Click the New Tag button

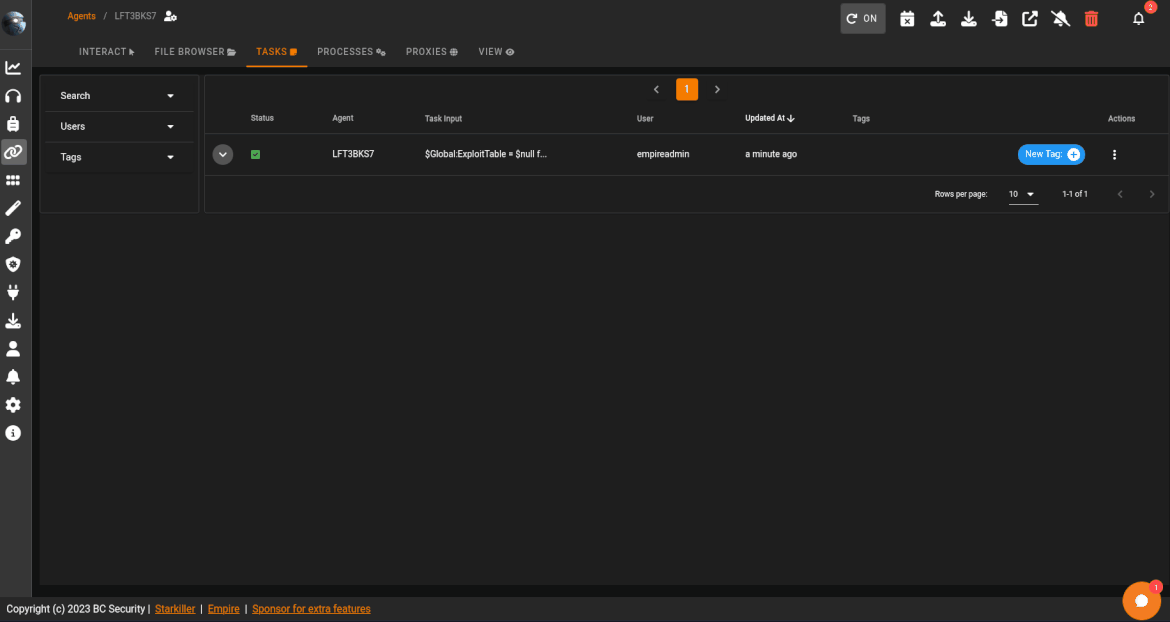1051,154
